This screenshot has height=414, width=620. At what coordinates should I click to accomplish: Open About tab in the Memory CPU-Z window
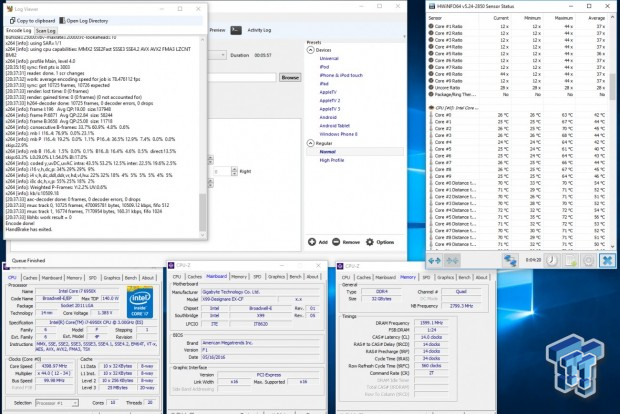point(481,278)
